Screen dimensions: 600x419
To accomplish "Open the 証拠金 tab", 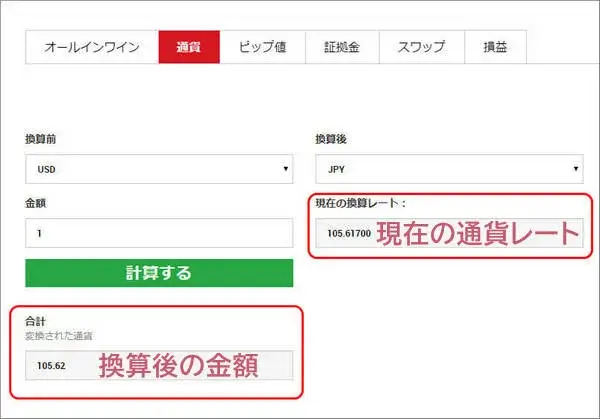I will pos(342,47).
